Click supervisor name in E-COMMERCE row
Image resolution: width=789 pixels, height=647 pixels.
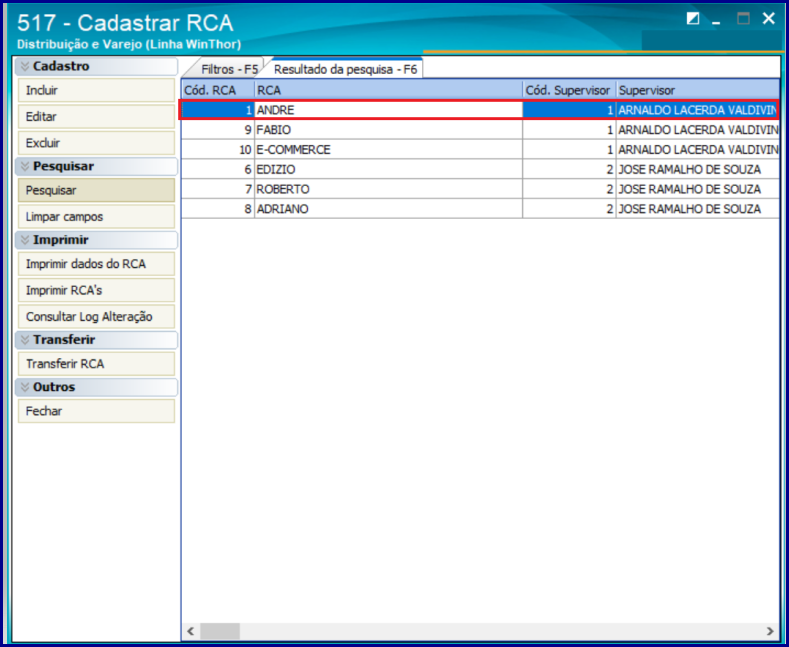point(698,149)
